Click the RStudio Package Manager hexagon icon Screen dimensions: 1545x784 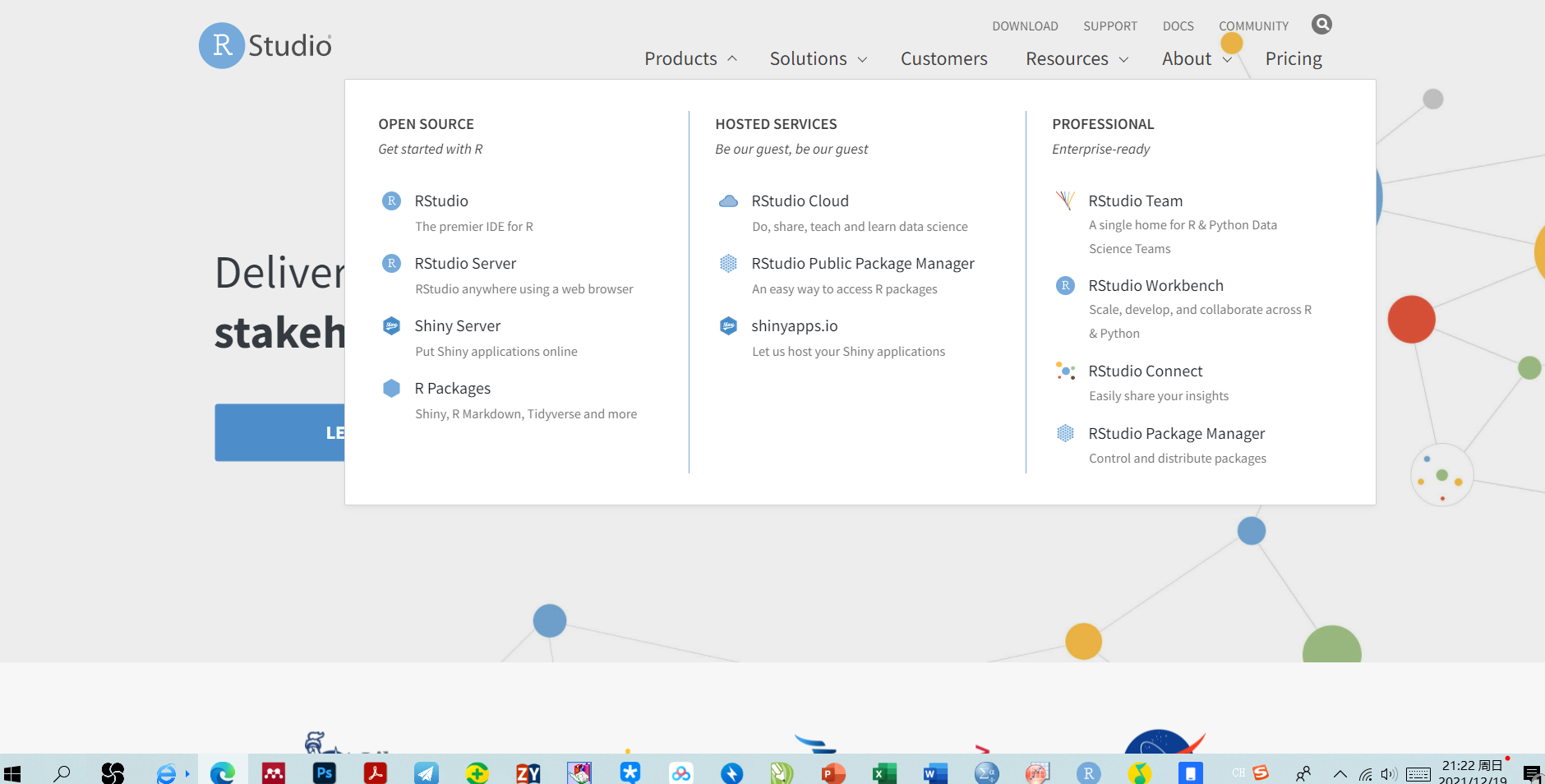[1066, 433]
